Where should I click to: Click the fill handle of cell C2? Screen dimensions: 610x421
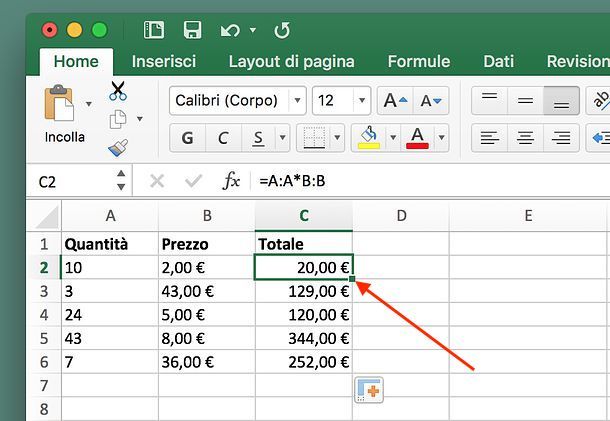352,279
